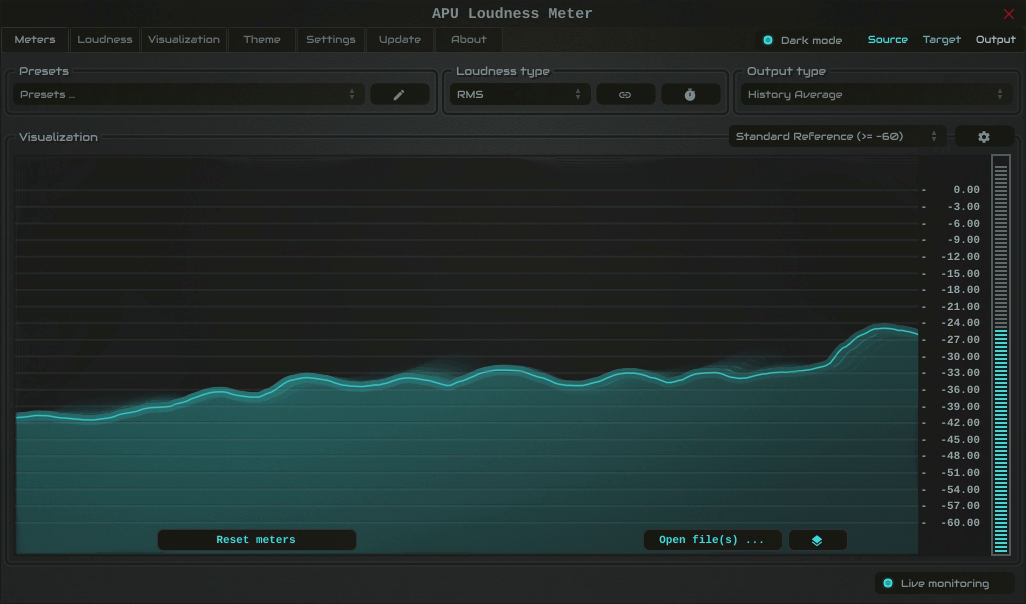The height and width of the screenshot is (604, 1026).
Task: Click the -12.00 scale label
Action: 960,257
